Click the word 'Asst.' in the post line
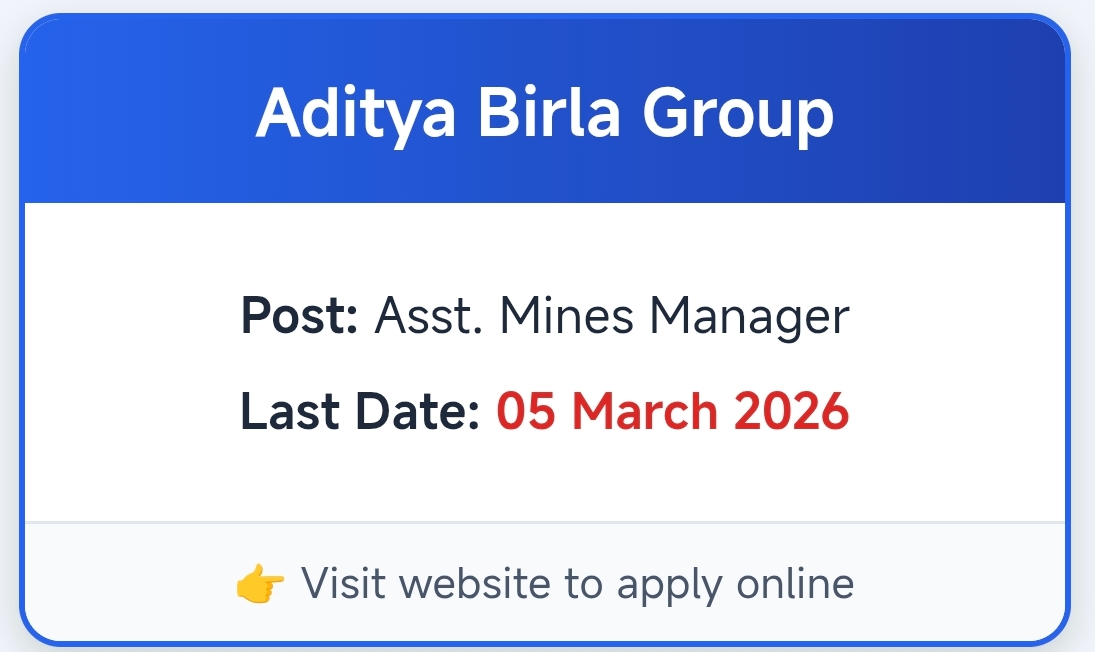Viewport: 1095px width, 652px height. 429,317
